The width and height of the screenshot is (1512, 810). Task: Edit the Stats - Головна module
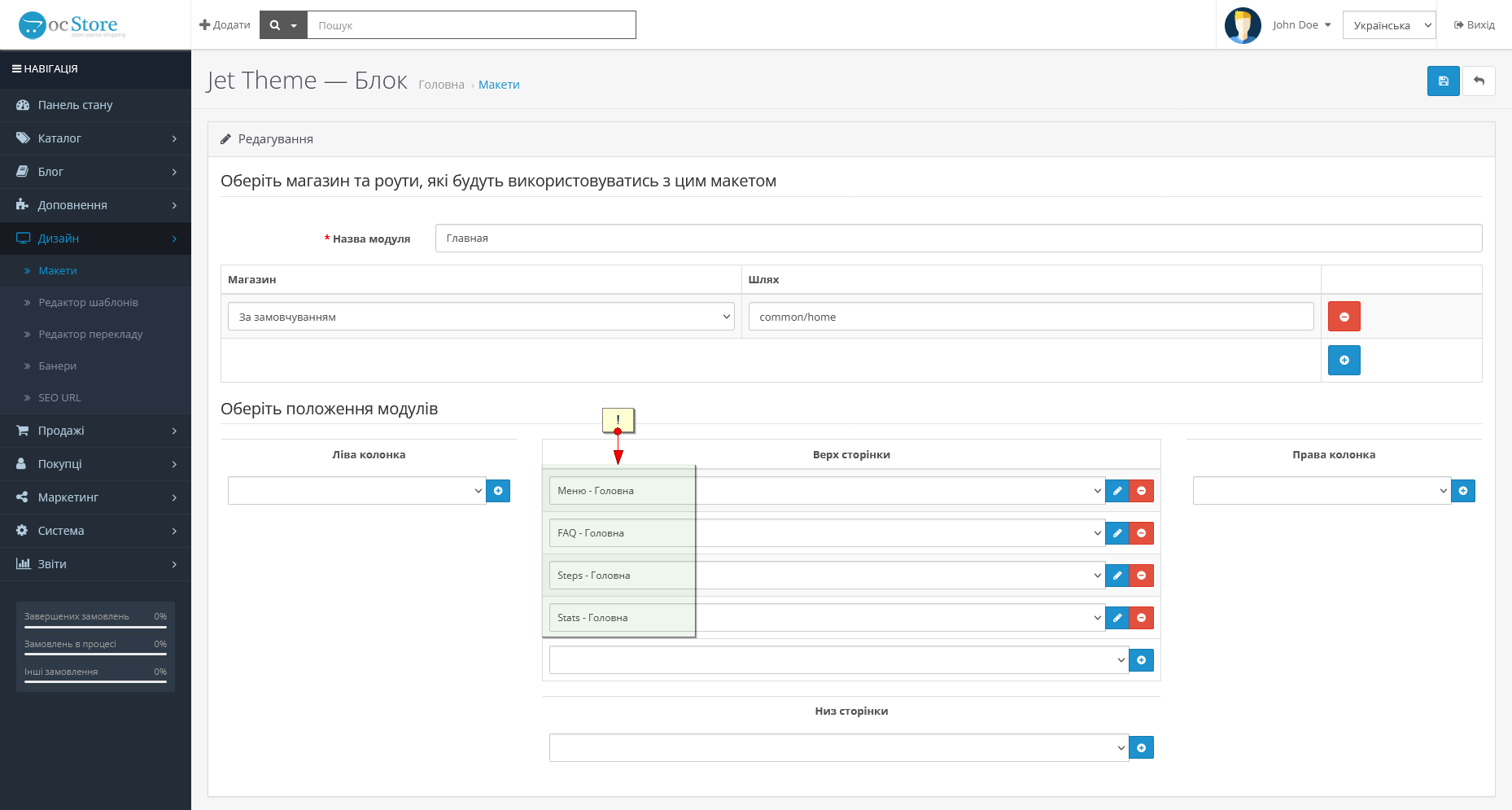point(1117,618)
